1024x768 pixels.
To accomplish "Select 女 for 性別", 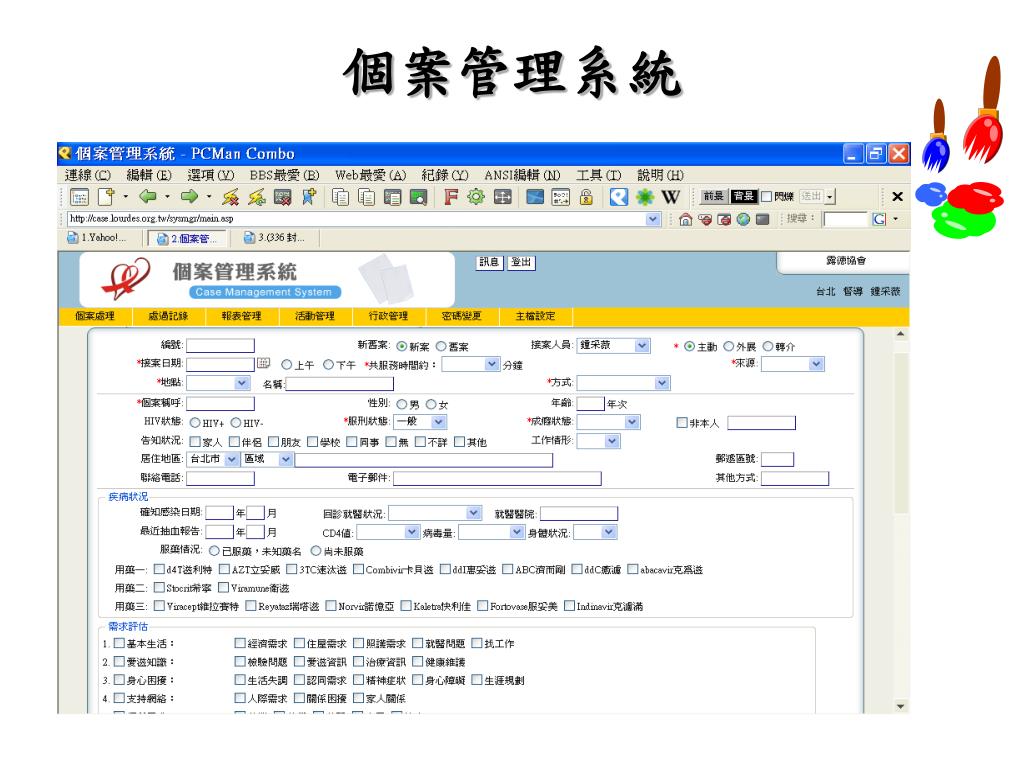I will click(x=432, y=404).
